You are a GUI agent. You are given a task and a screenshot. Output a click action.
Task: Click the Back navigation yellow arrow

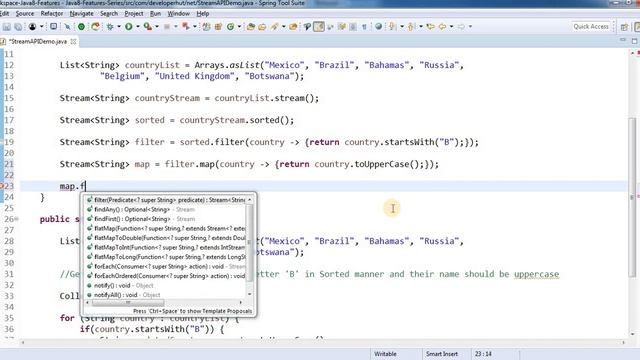point(442,27)
